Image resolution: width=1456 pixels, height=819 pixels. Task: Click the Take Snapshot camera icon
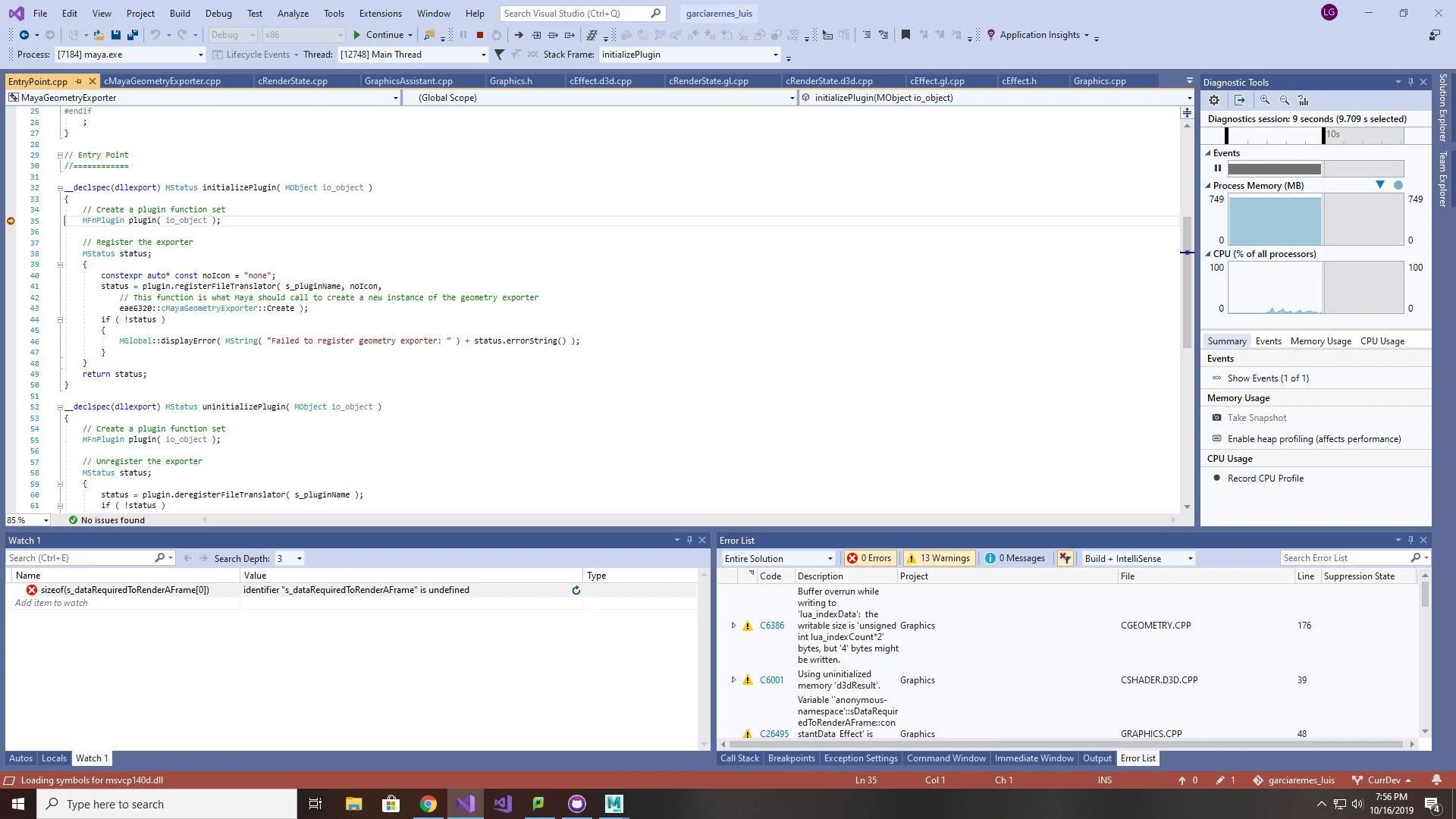pos(1217,418)
